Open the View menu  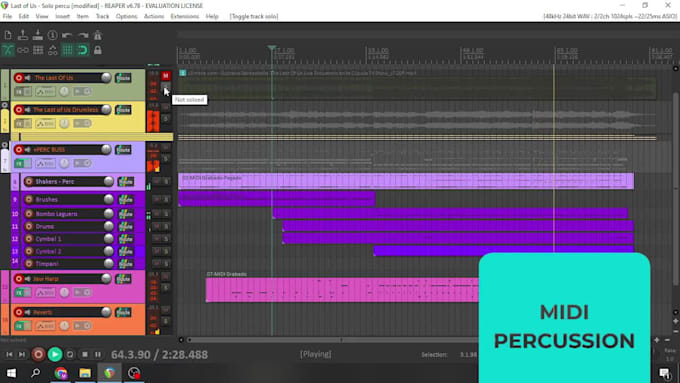(x=42, y=16)
